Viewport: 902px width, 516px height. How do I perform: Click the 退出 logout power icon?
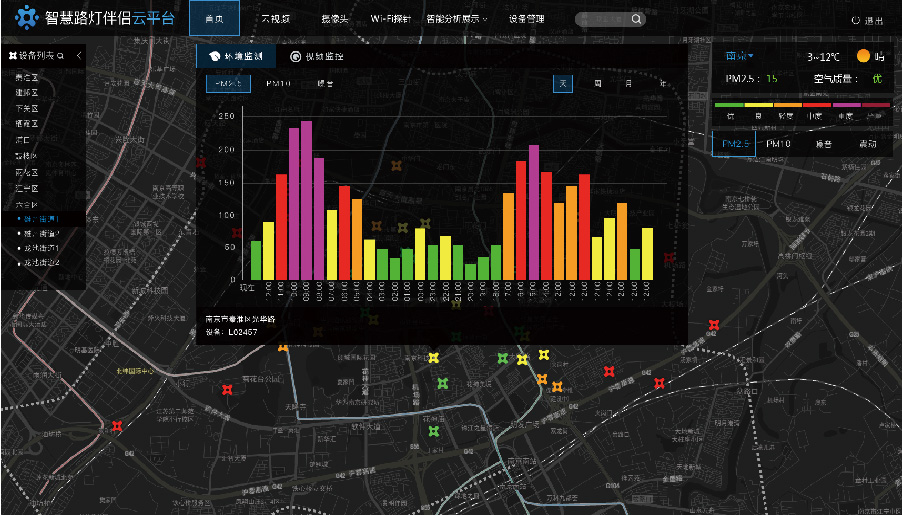coord(856,20)
